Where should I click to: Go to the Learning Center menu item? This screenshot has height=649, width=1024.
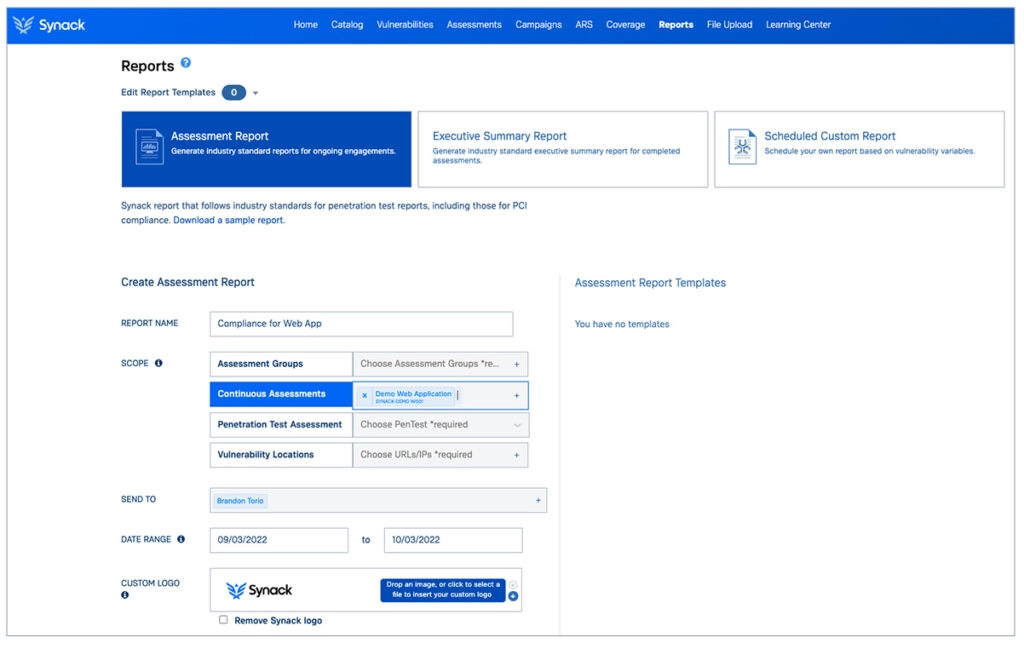[798, 25]
